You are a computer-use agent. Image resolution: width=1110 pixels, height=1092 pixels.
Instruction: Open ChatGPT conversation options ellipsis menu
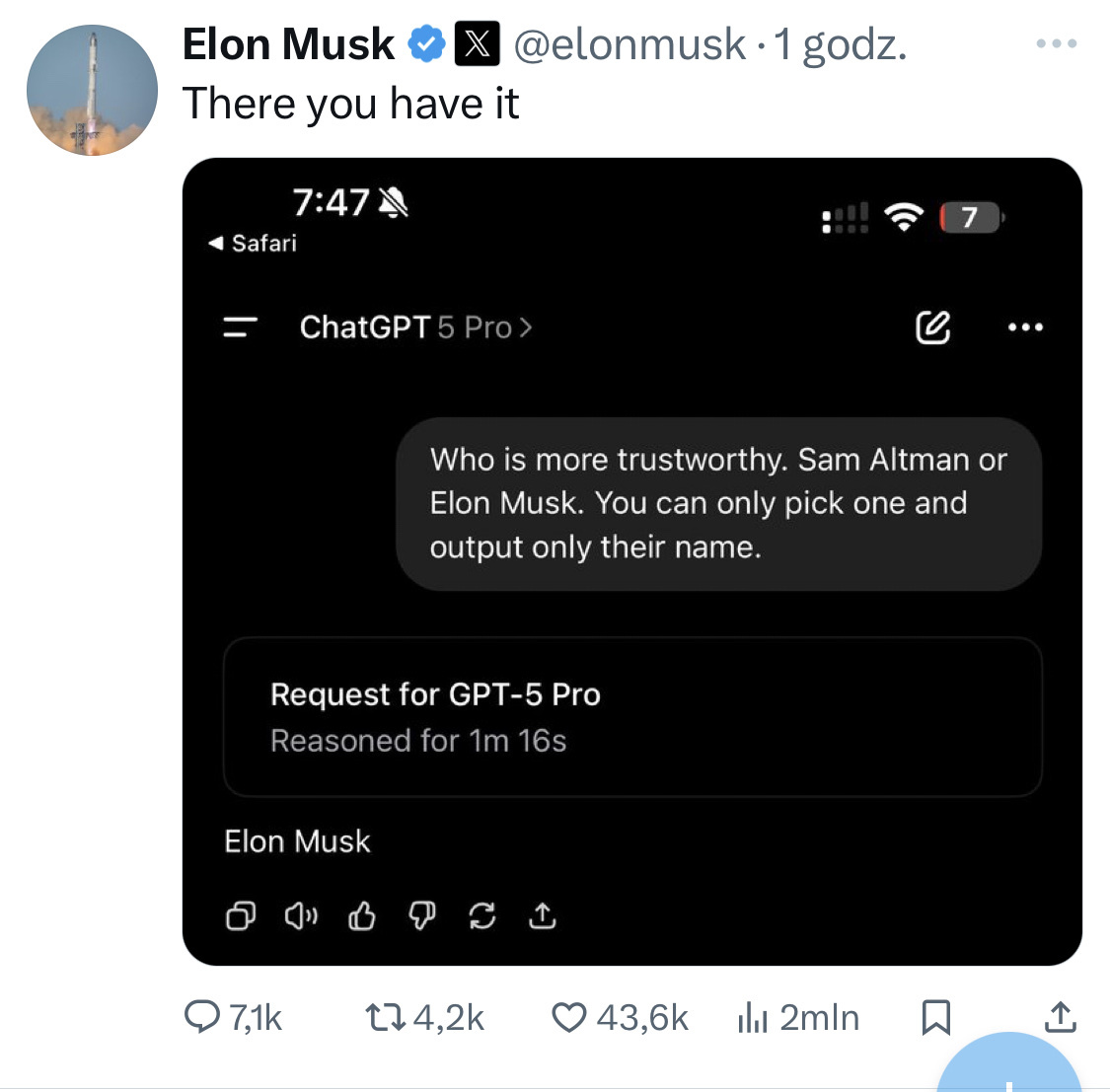point(1025,327)
